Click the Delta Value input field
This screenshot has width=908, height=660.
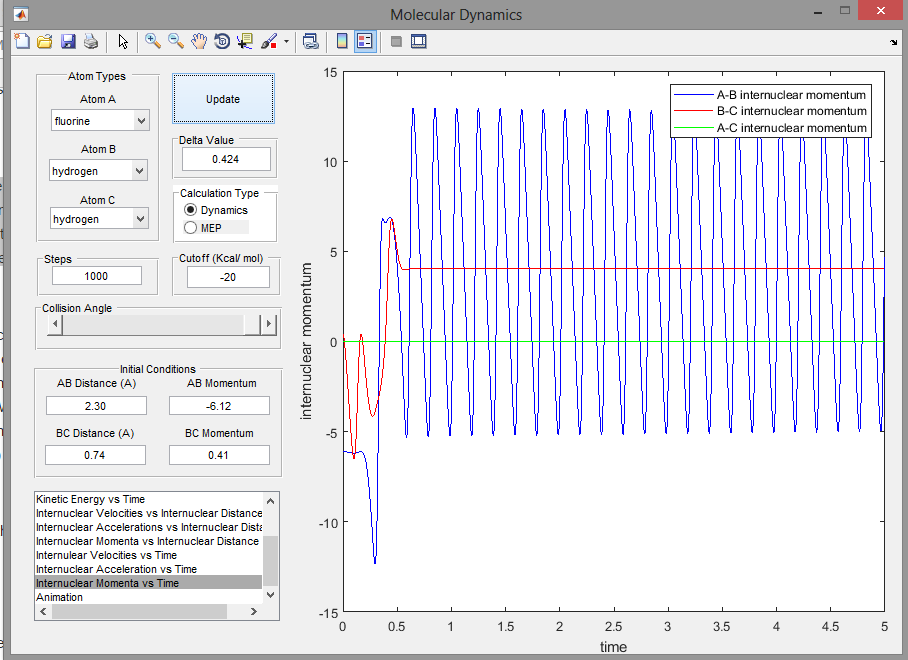tap(226, 159)
